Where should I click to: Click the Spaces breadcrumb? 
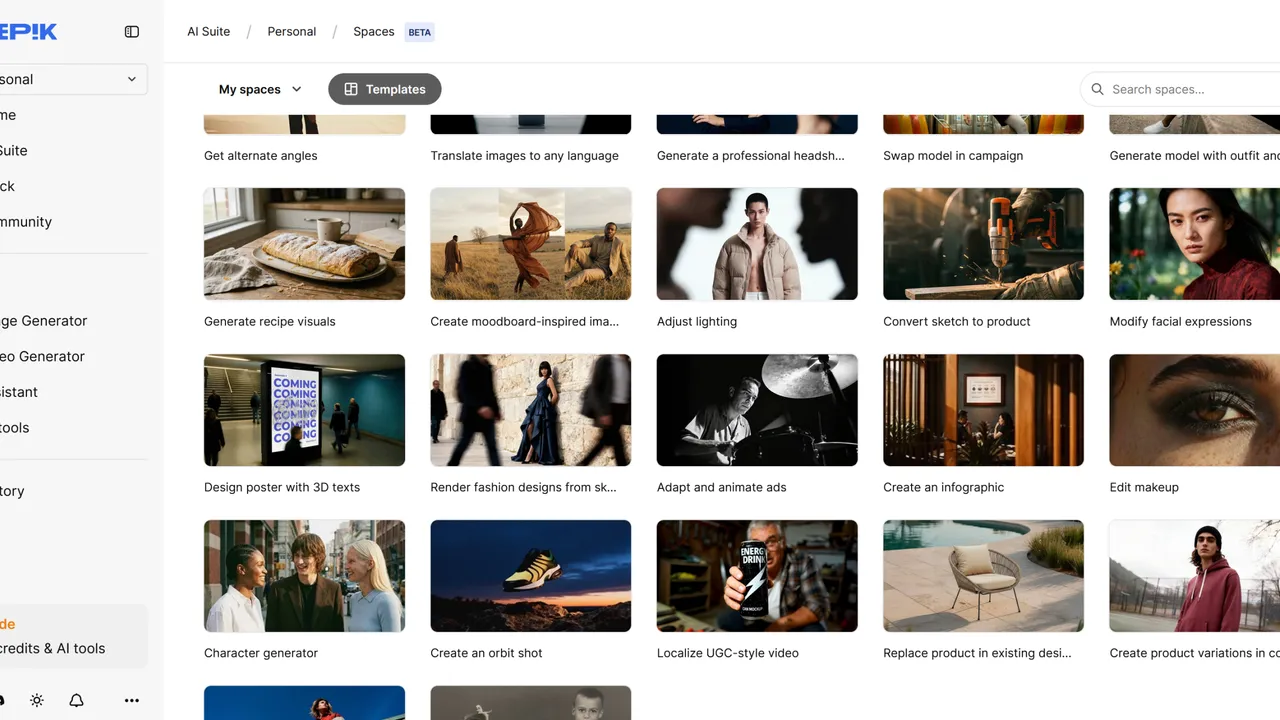pos(374,32)
